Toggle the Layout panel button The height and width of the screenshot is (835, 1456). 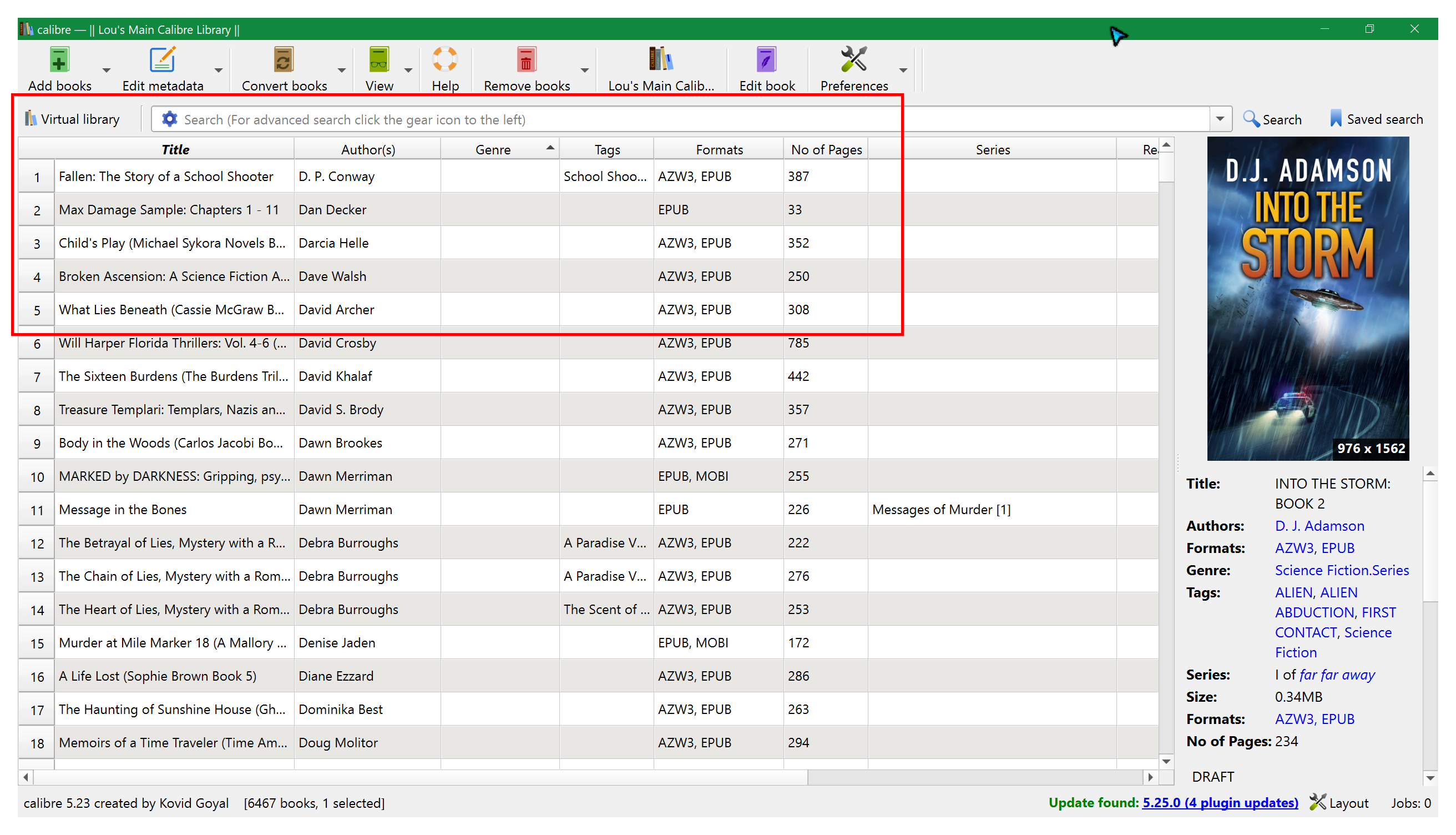tap(1338, 803)
